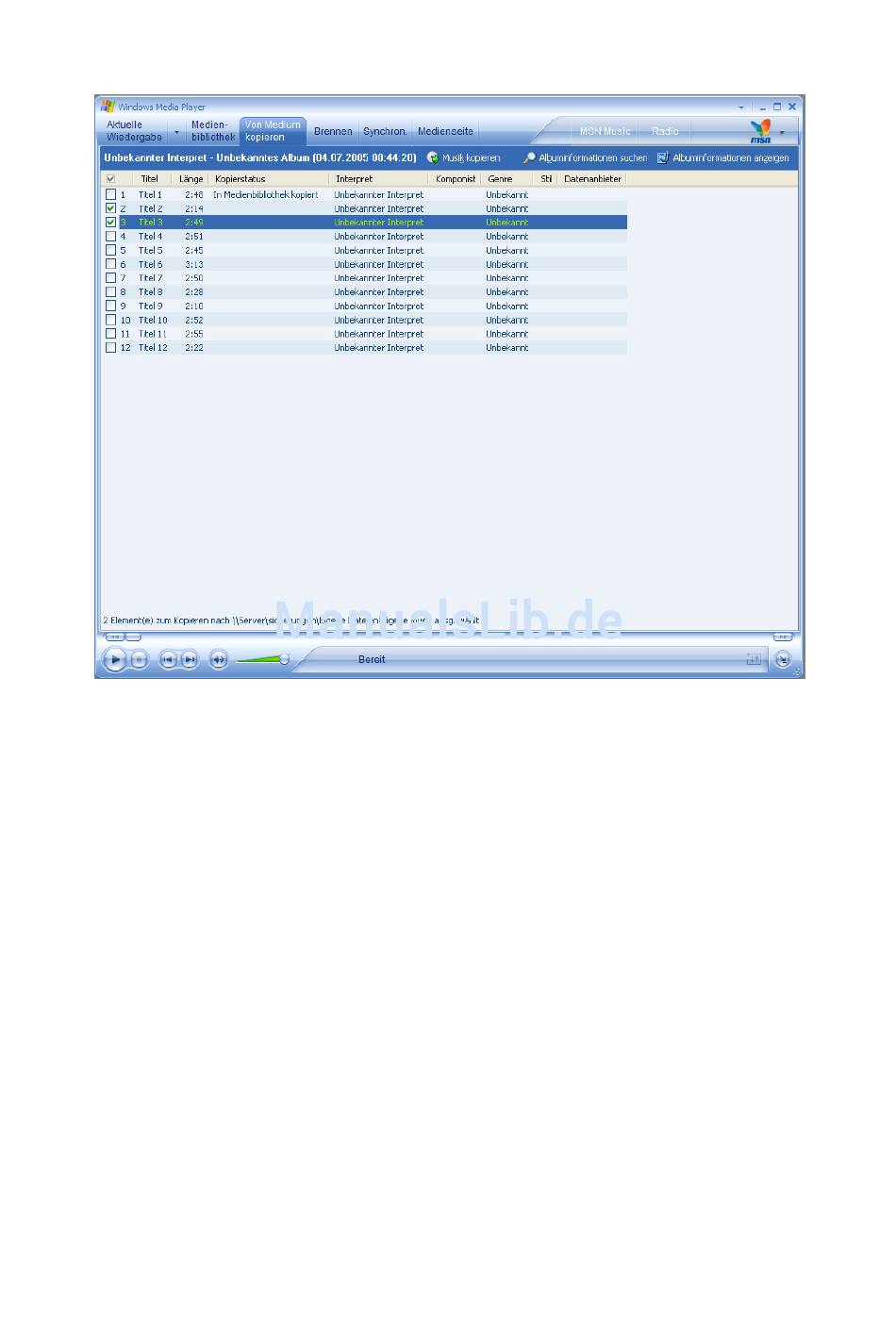Open the Medienseite tab
Image resolution: width=896 pixels, height=1341 pixels.
click(445, 132)
